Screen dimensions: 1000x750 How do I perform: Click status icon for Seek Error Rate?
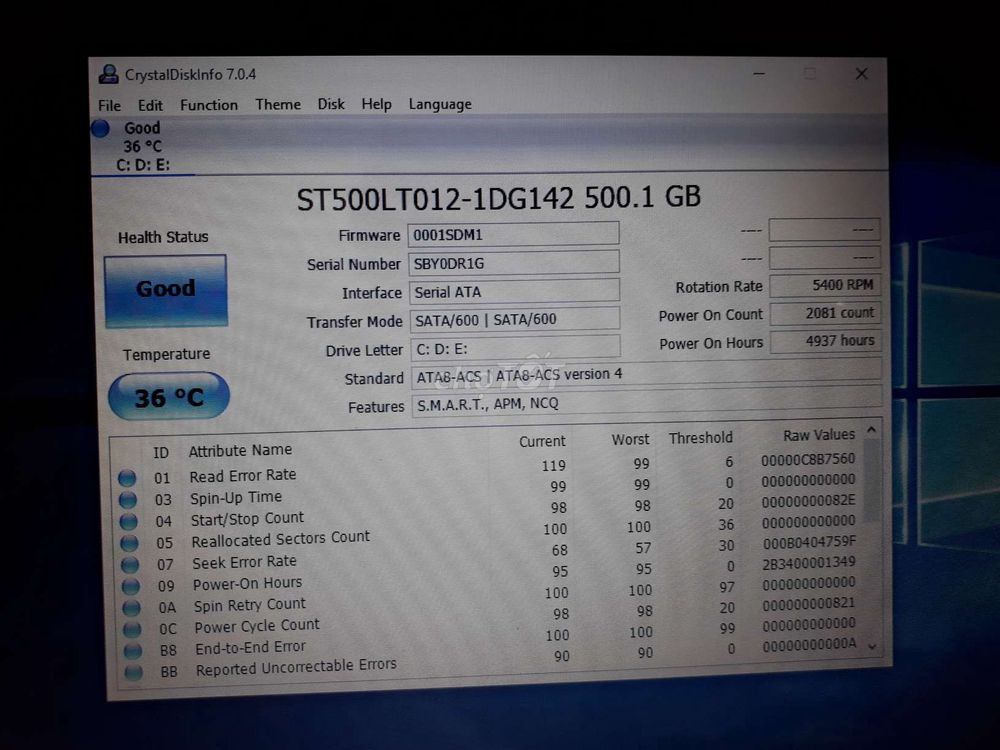click(x=130, y=564)
